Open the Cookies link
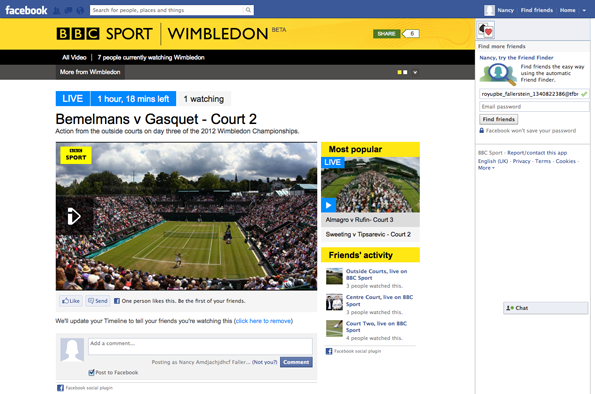 (x=566, y=161)
